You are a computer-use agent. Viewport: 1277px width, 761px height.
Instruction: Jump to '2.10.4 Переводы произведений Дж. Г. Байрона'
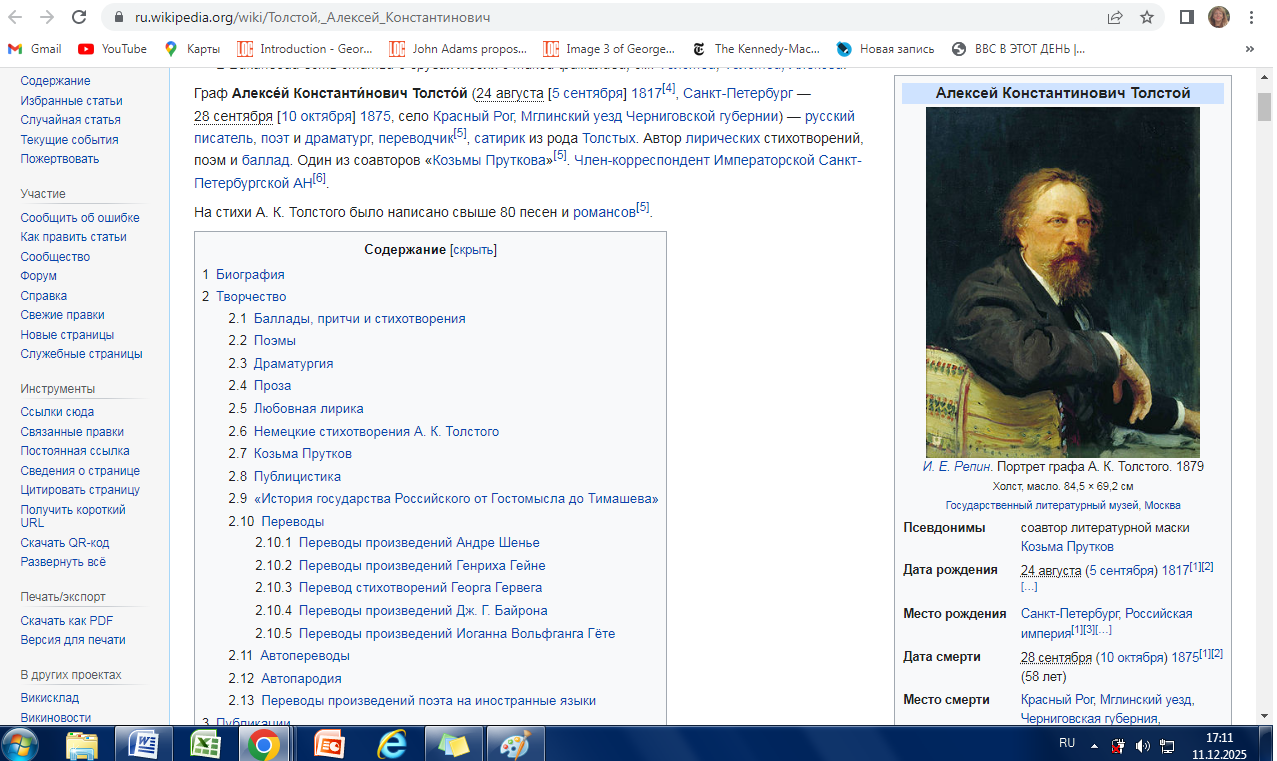click(x=401, y=611)
